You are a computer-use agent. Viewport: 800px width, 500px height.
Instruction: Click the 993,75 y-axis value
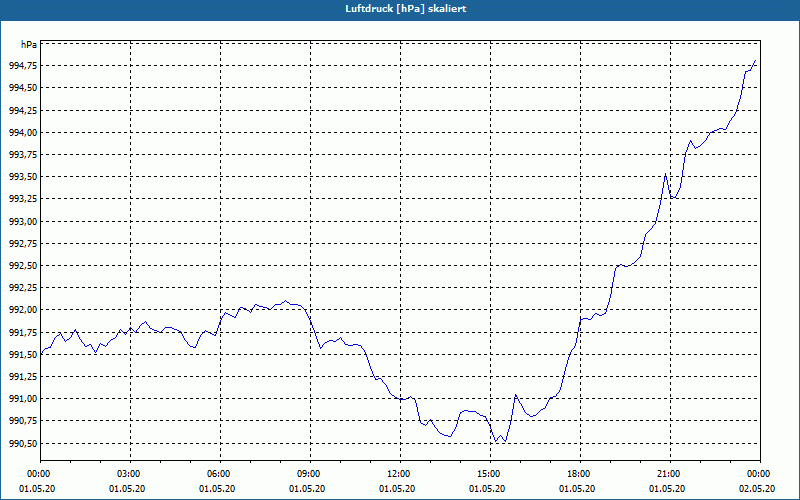pyautogui.click(x=23, y=155)
